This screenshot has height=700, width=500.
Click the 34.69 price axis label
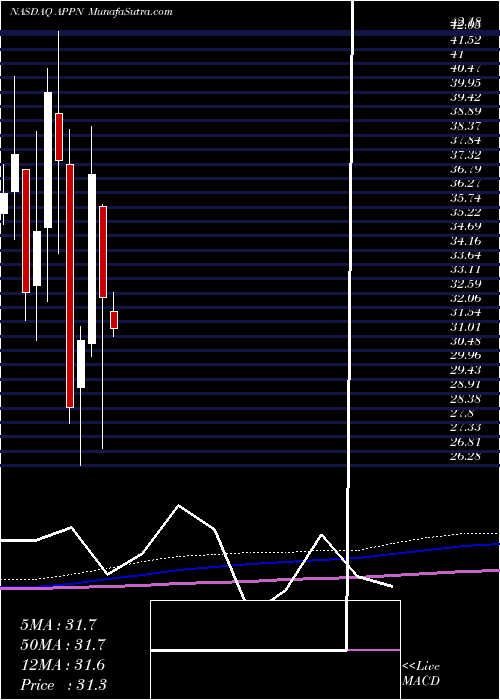coord(467,227)
